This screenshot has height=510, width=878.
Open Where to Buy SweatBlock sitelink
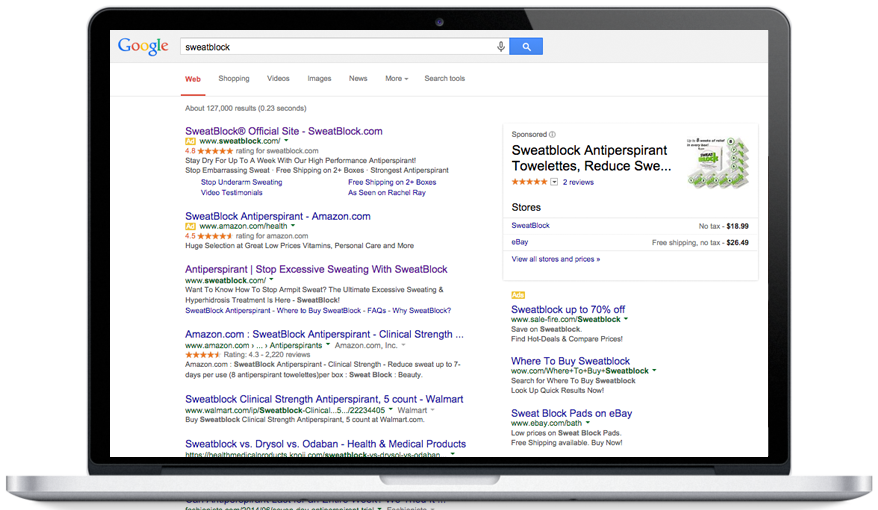[319, 311]
